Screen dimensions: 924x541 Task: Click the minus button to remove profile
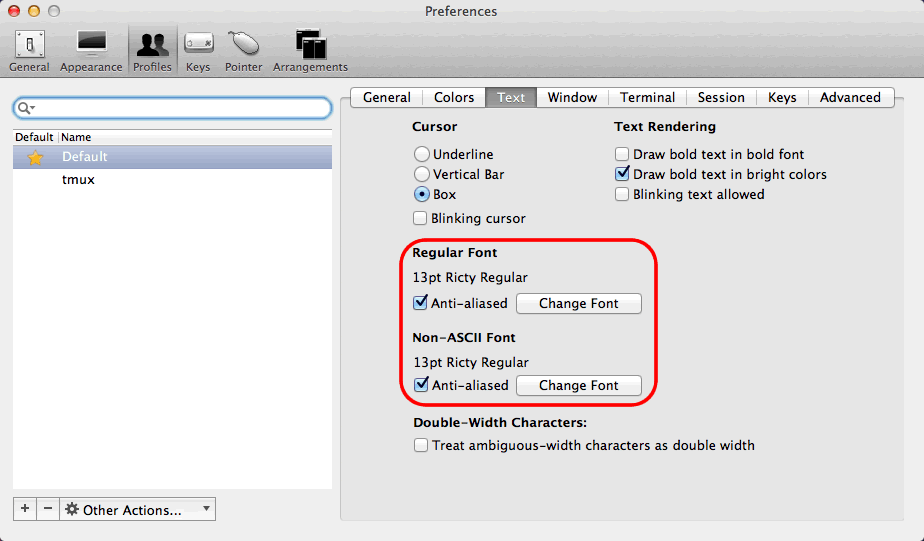(48, 509)
